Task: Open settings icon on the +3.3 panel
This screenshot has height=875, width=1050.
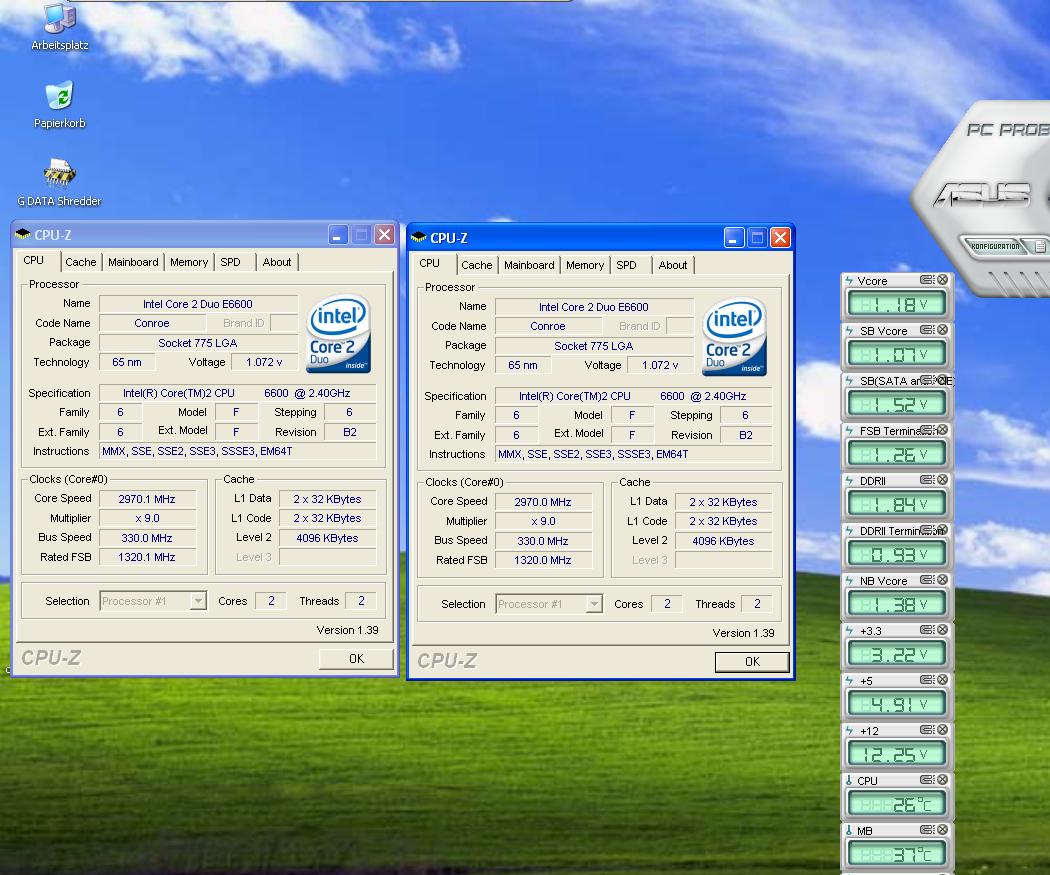Action: click(927, 630)
